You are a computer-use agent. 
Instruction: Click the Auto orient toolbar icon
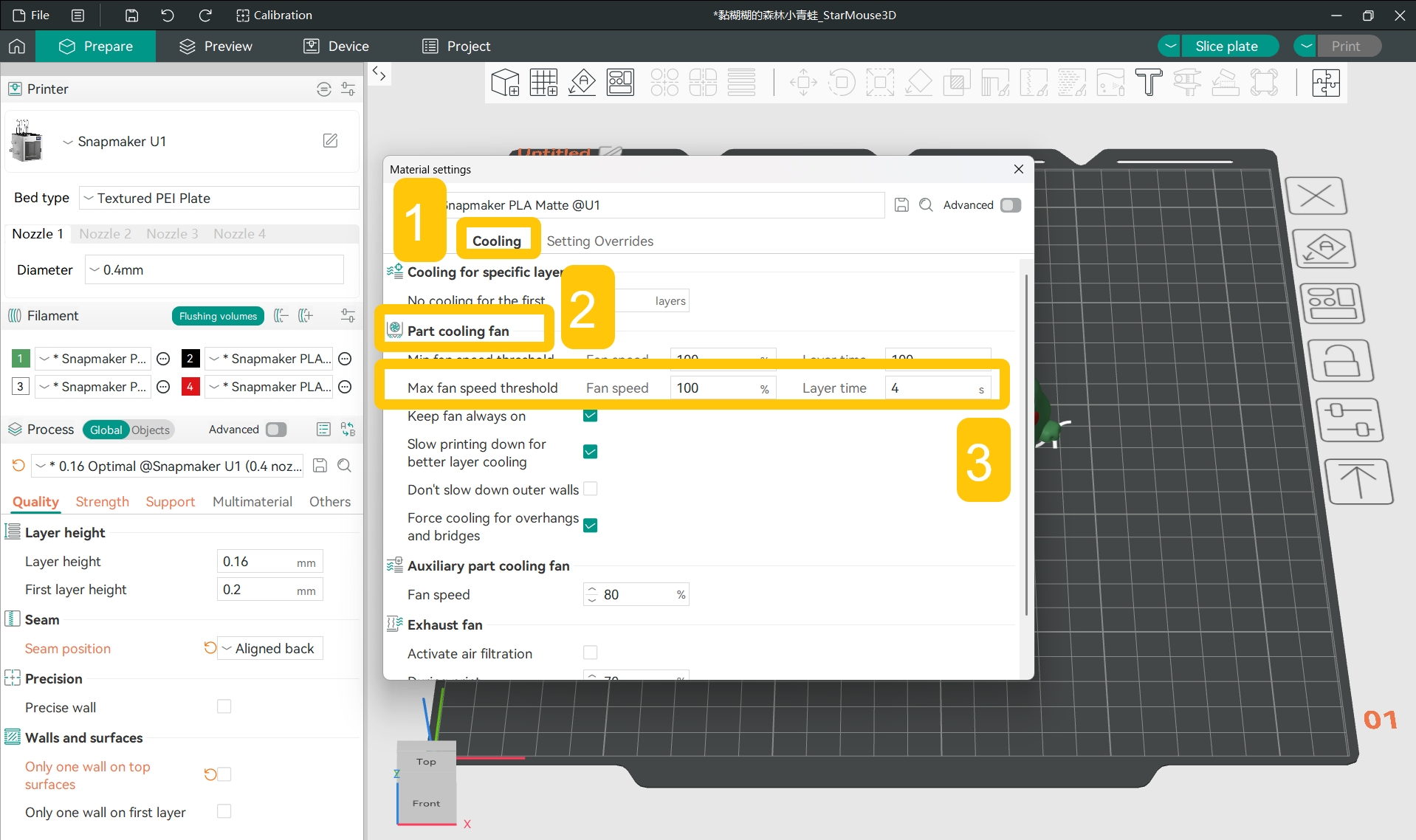pos(582,83)
